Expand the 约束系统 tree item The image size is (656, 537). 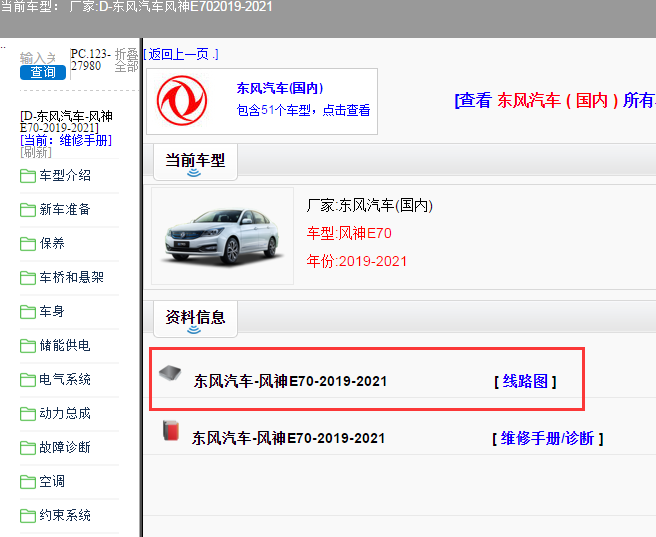click(65, 516)
